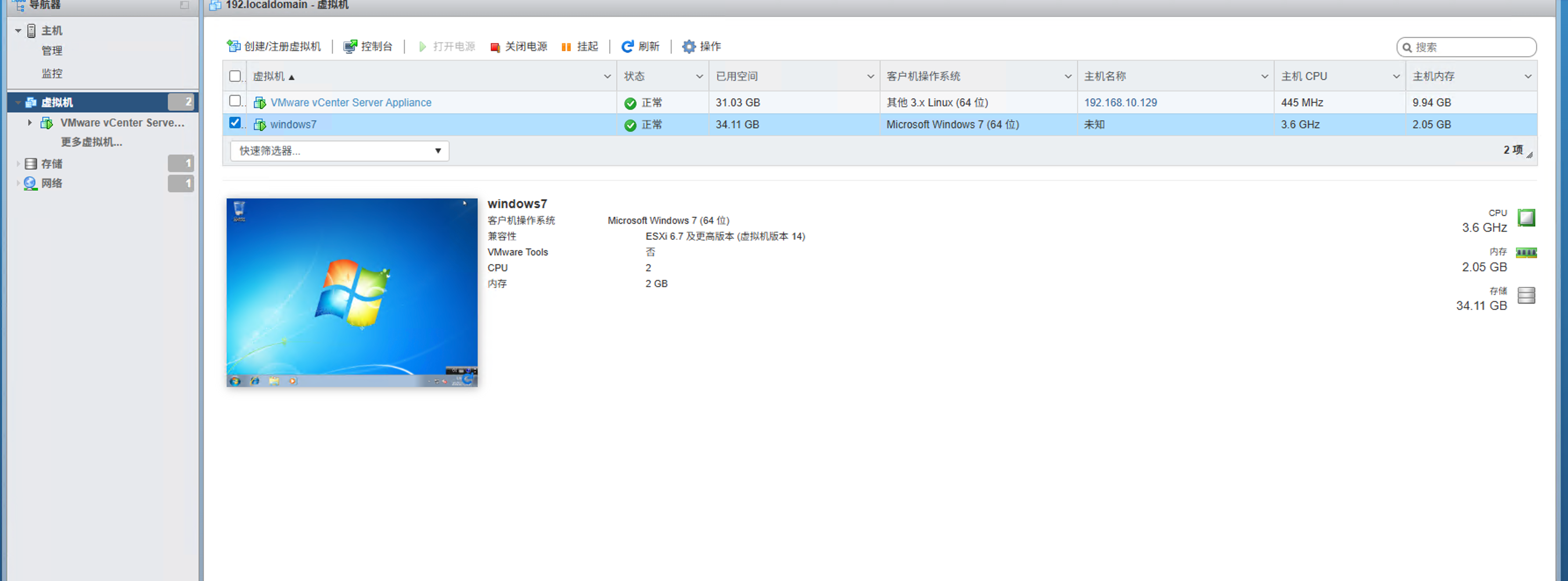Click the CPU chip icon in summary
Screen dimensions: 1568x581
click(x=1526, y=217)
